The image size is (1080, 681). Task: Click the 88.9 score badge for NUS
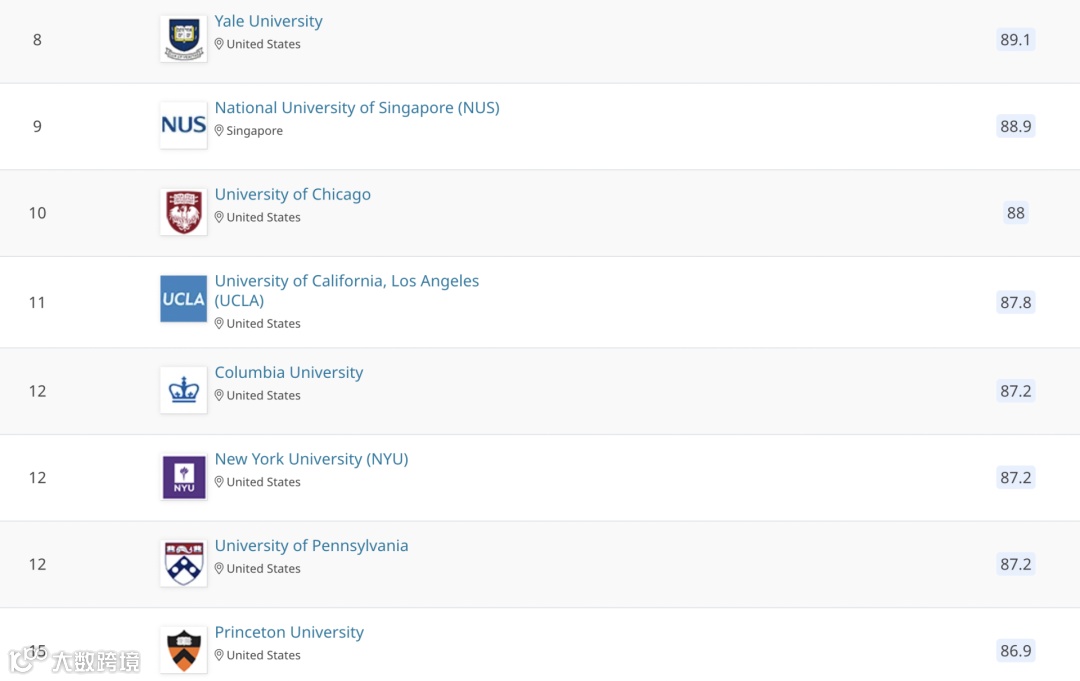tap(1015, 126)
